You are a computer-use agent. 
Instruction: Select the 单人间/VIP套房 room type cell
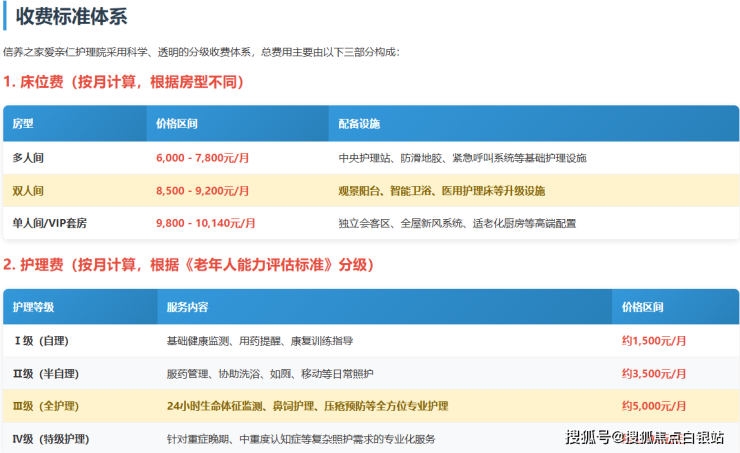click(49, 223)
